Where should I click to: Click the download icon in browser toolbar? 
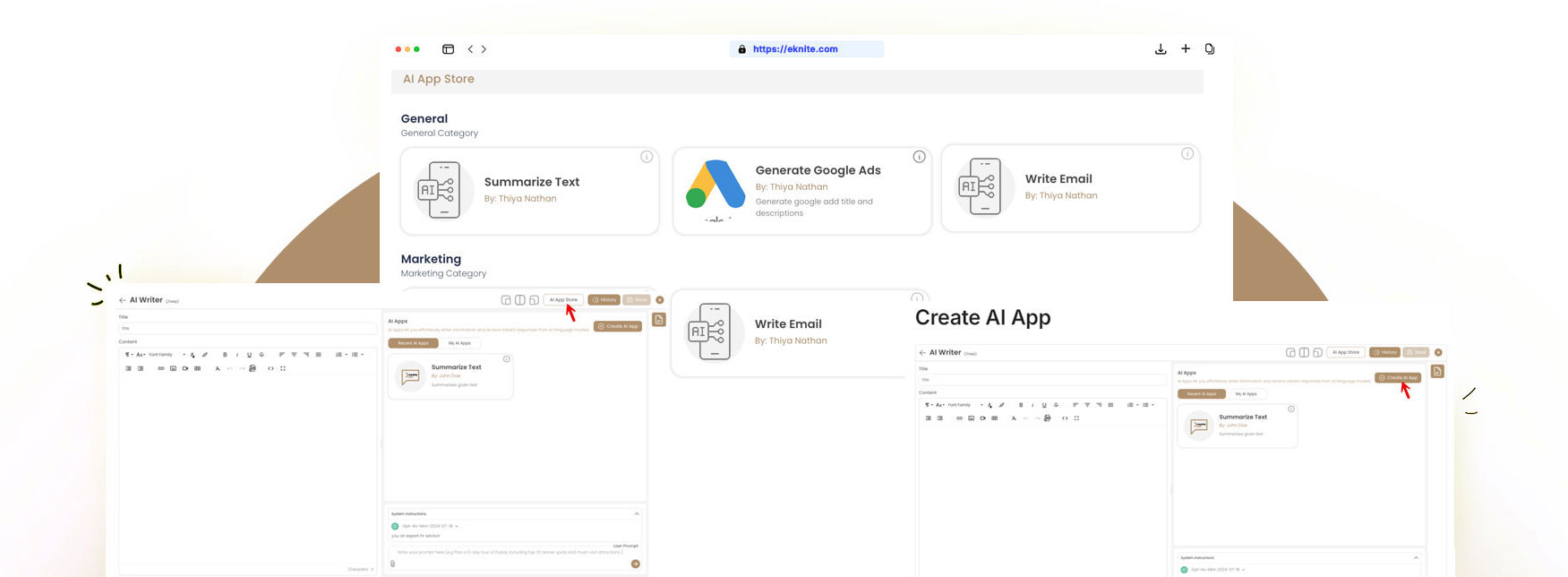pyautogui.click(x=1161, y=49)
